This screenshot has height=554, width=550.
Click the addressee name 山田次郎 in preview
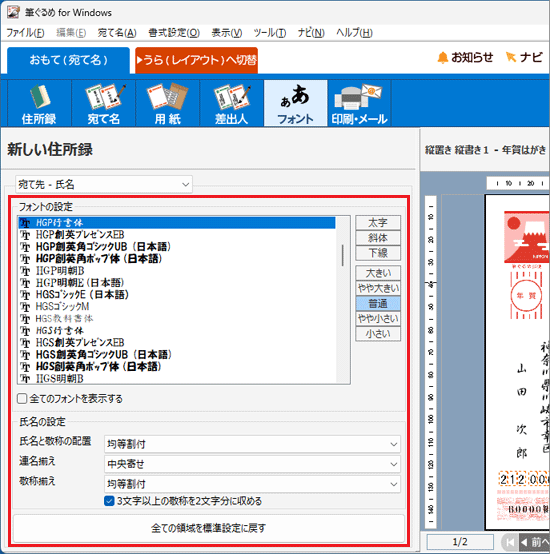(x=522, y=411)
